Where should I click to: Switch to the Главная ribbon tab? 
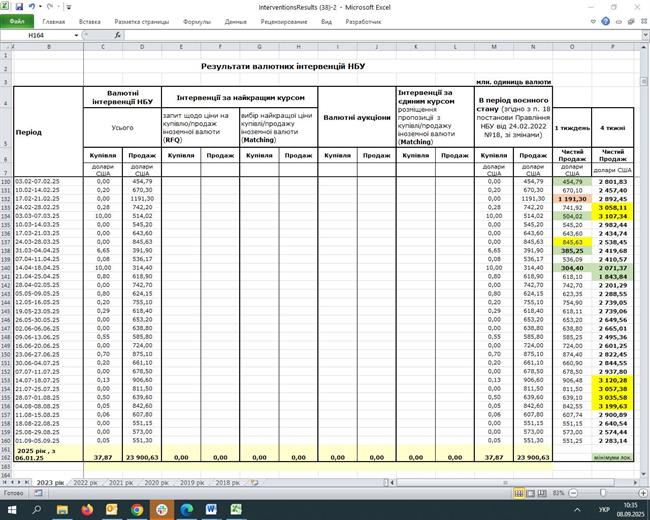53,22
